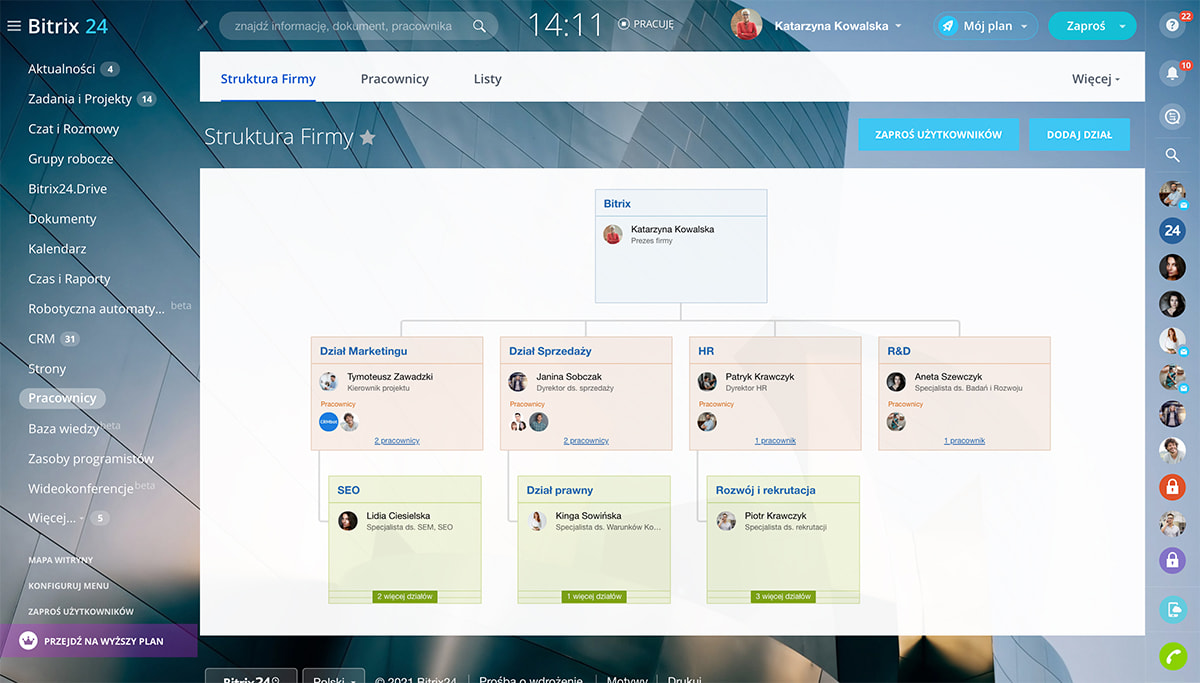Toggle the favorite star next to Struktura Firmy

coord(368,137)
